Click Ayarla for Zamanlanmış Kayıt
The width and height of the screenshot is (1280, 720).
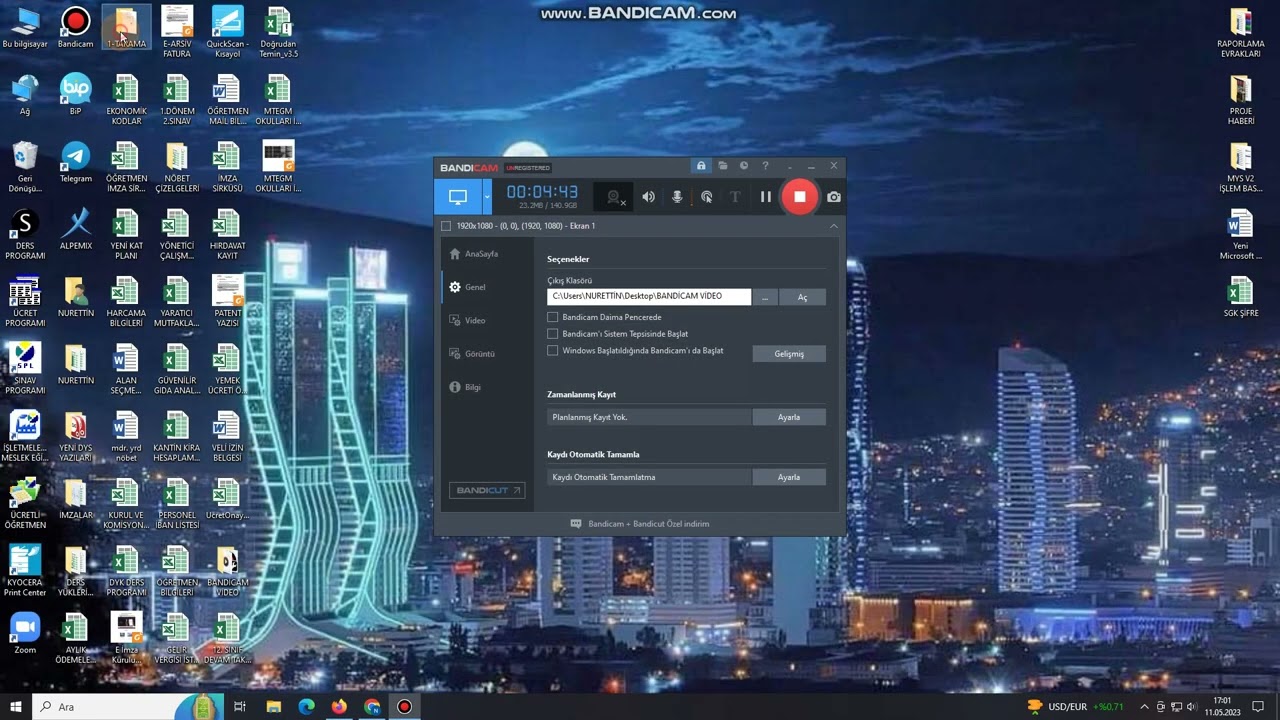789,417
